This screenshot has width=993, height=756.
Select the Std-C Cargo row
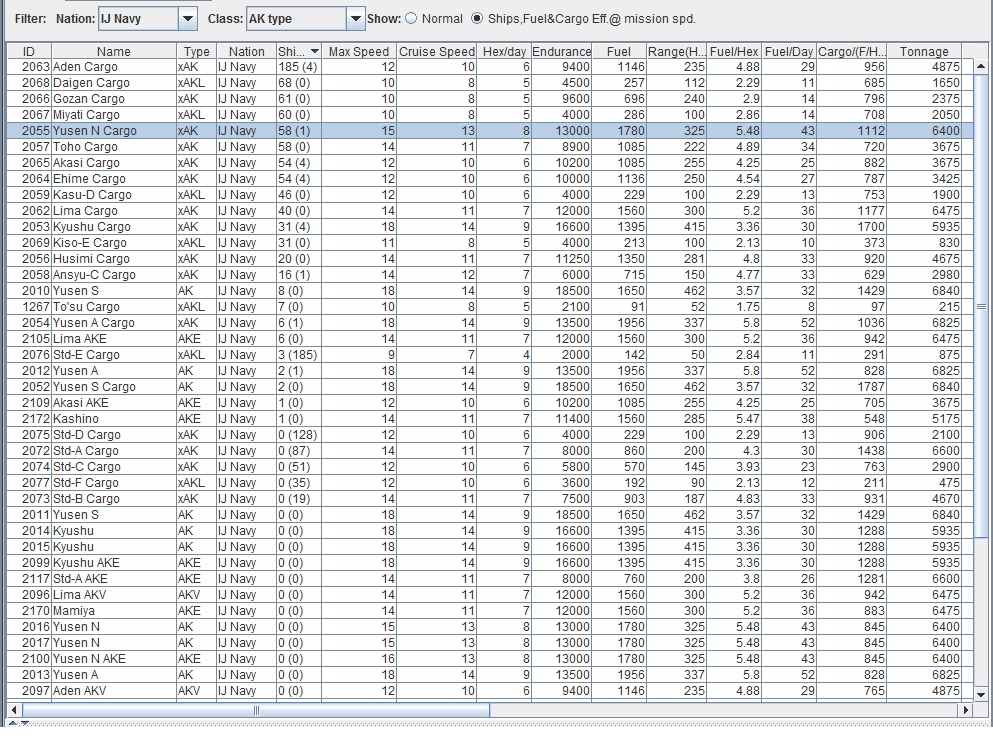(490, 466)
